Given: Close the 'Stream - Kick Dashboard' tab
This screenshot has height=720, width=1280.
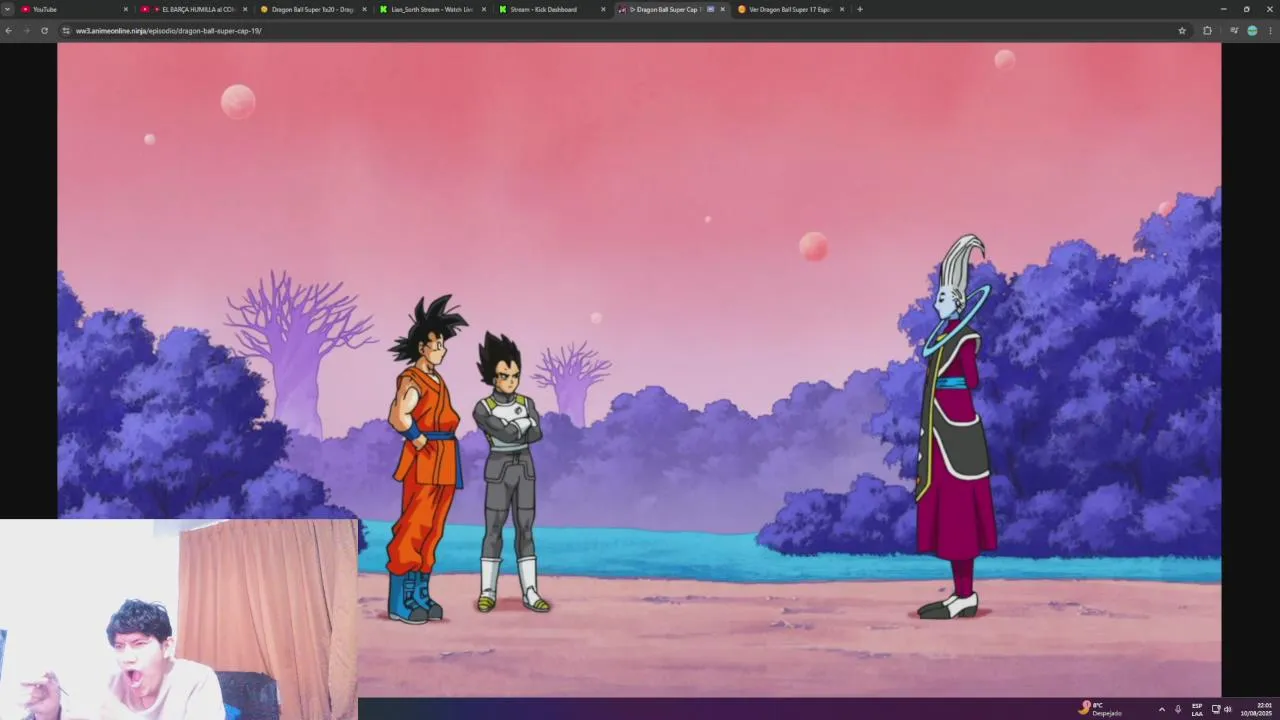Looking at the screenshot, I should [x=603, y=9].
